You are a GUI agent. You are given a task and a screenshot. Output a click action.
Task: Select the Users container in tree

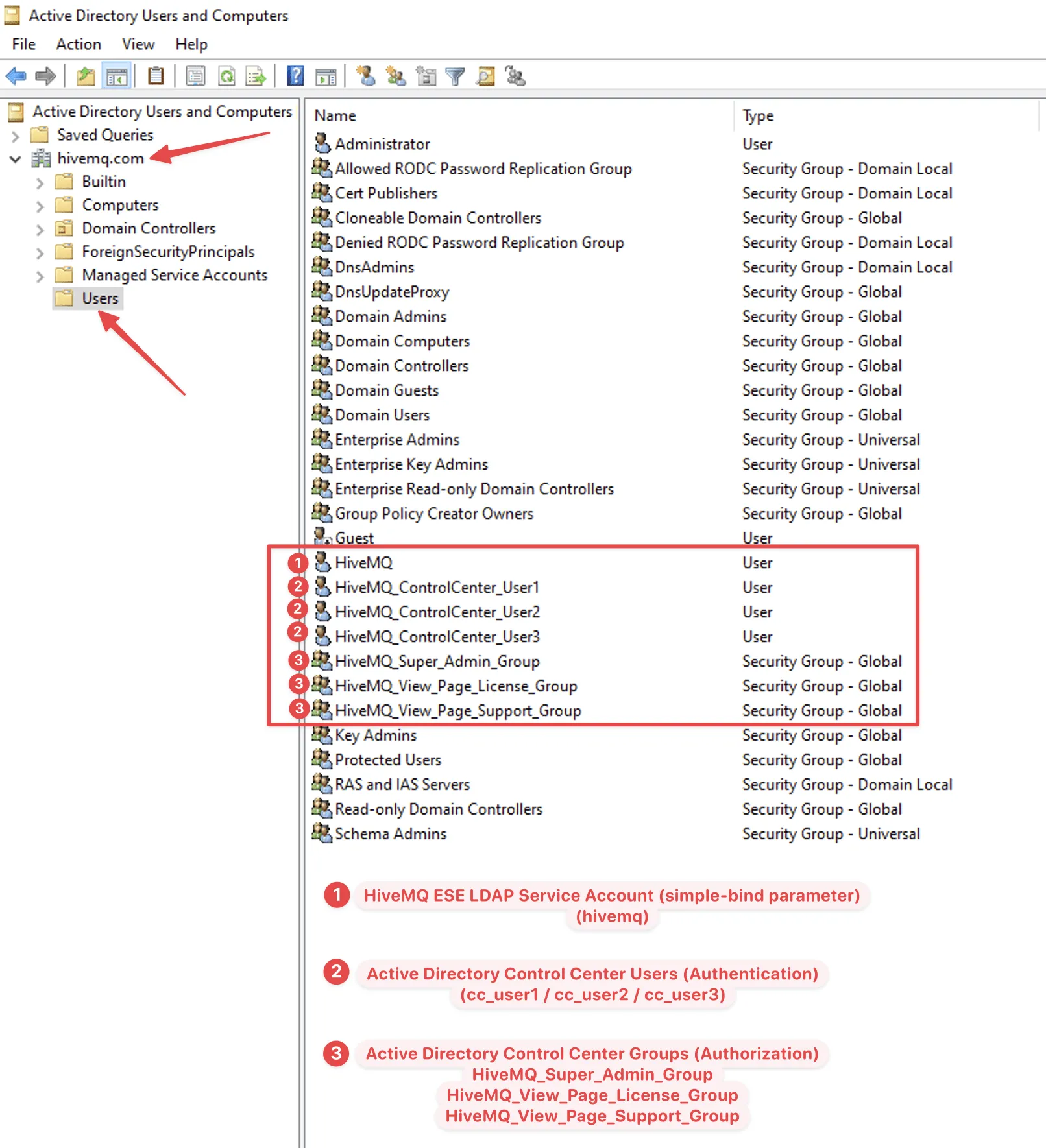pyautogui.click(x=100, y=298)
